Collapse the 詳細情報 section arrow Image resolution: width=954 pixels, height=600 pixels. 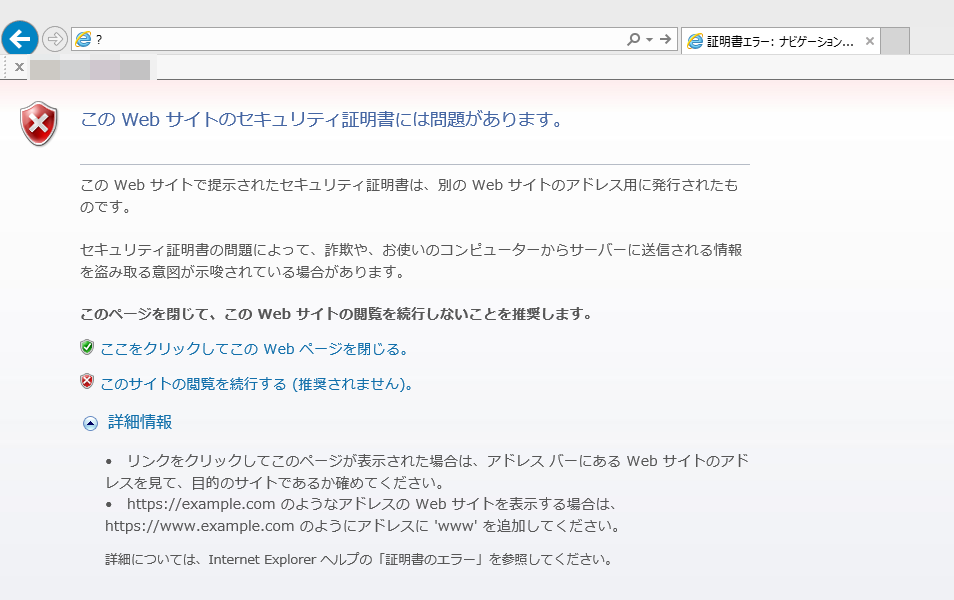tap(90, 424)
